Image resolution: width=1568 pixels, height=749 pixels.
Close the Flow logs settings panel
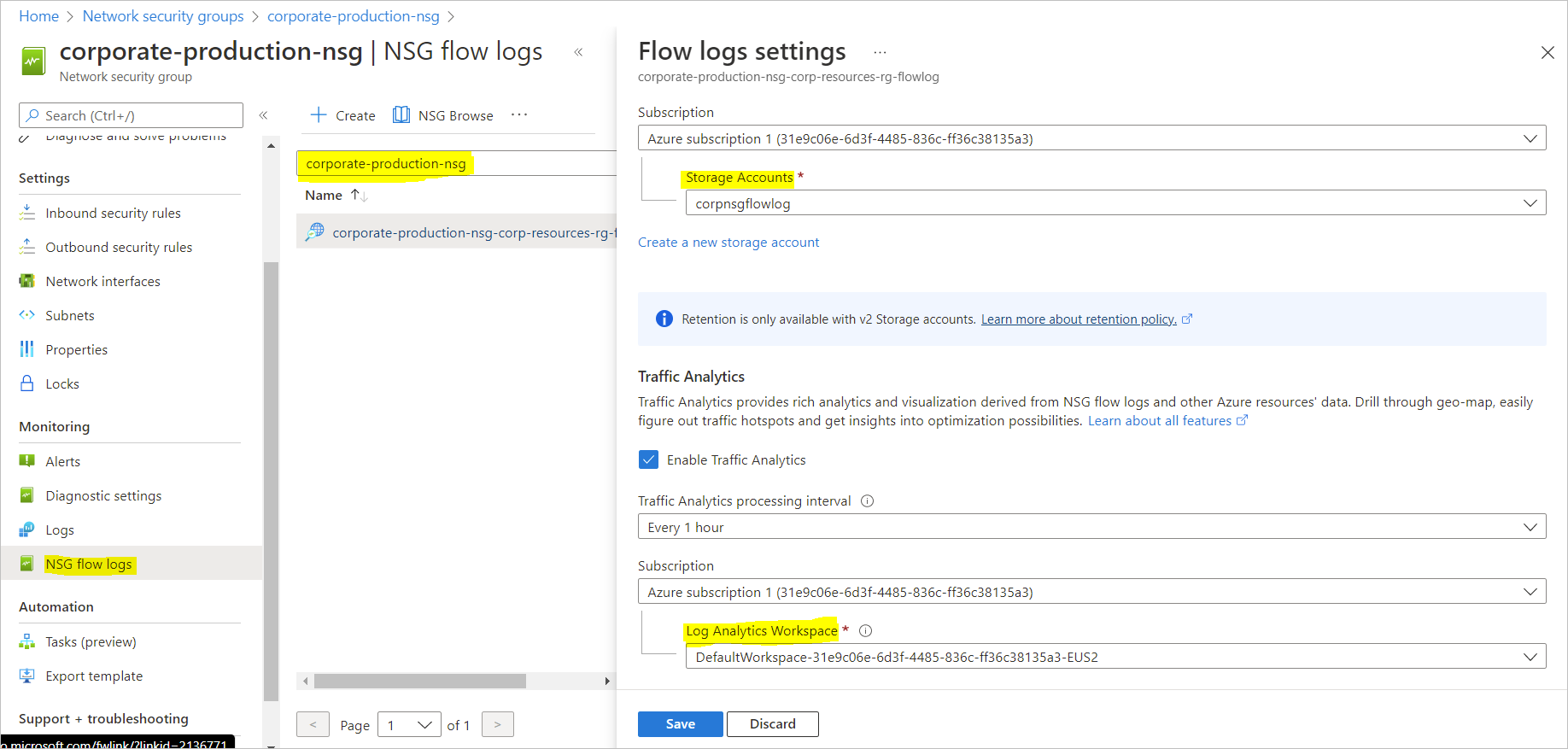coord(1548,53)
